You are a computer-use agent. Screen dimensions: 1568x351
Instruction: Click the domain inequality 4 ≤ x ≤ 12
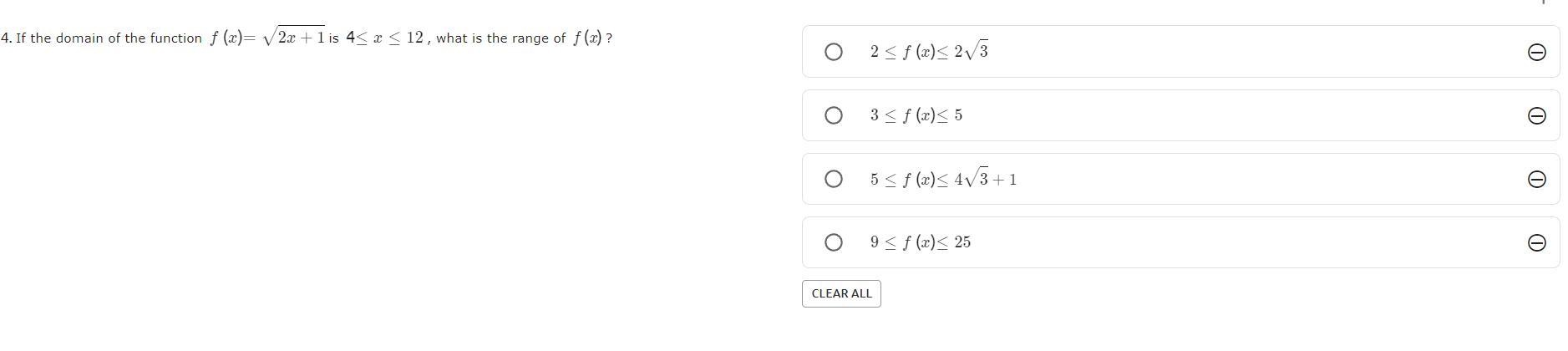[385, 38]
